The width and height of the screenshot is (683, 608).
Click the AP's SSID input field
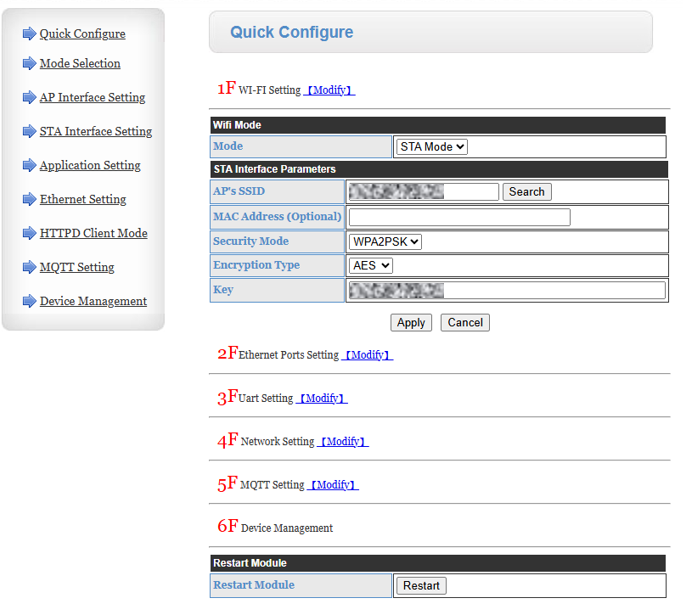coord(423,192)
